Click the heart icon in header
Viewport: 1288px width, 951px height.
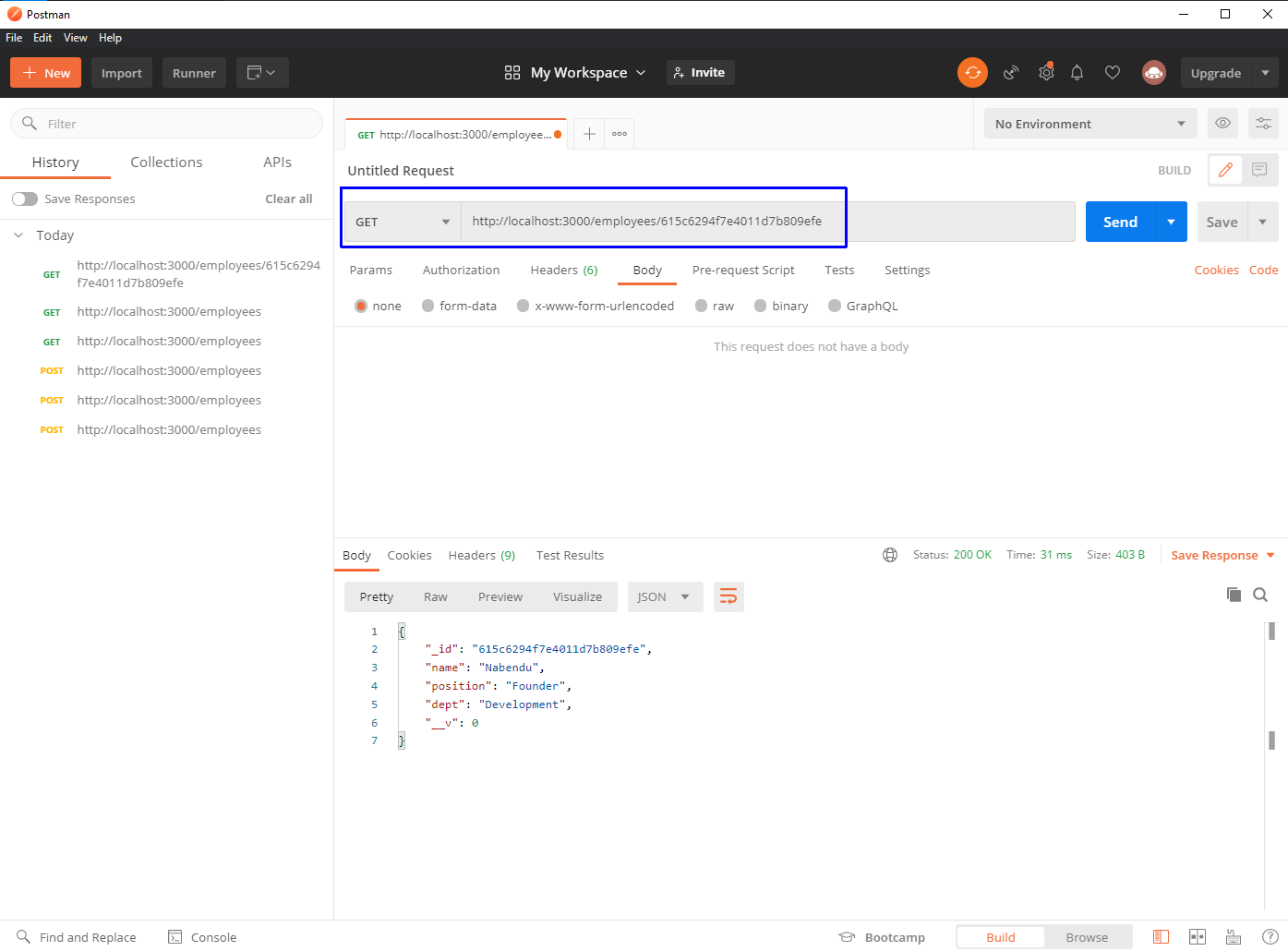point(1113,73)
